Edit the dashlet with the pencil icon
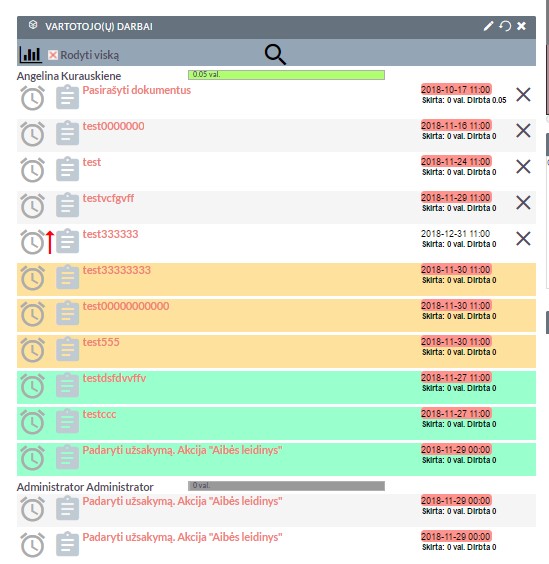The image size is (549, 564). coord(488,26)
